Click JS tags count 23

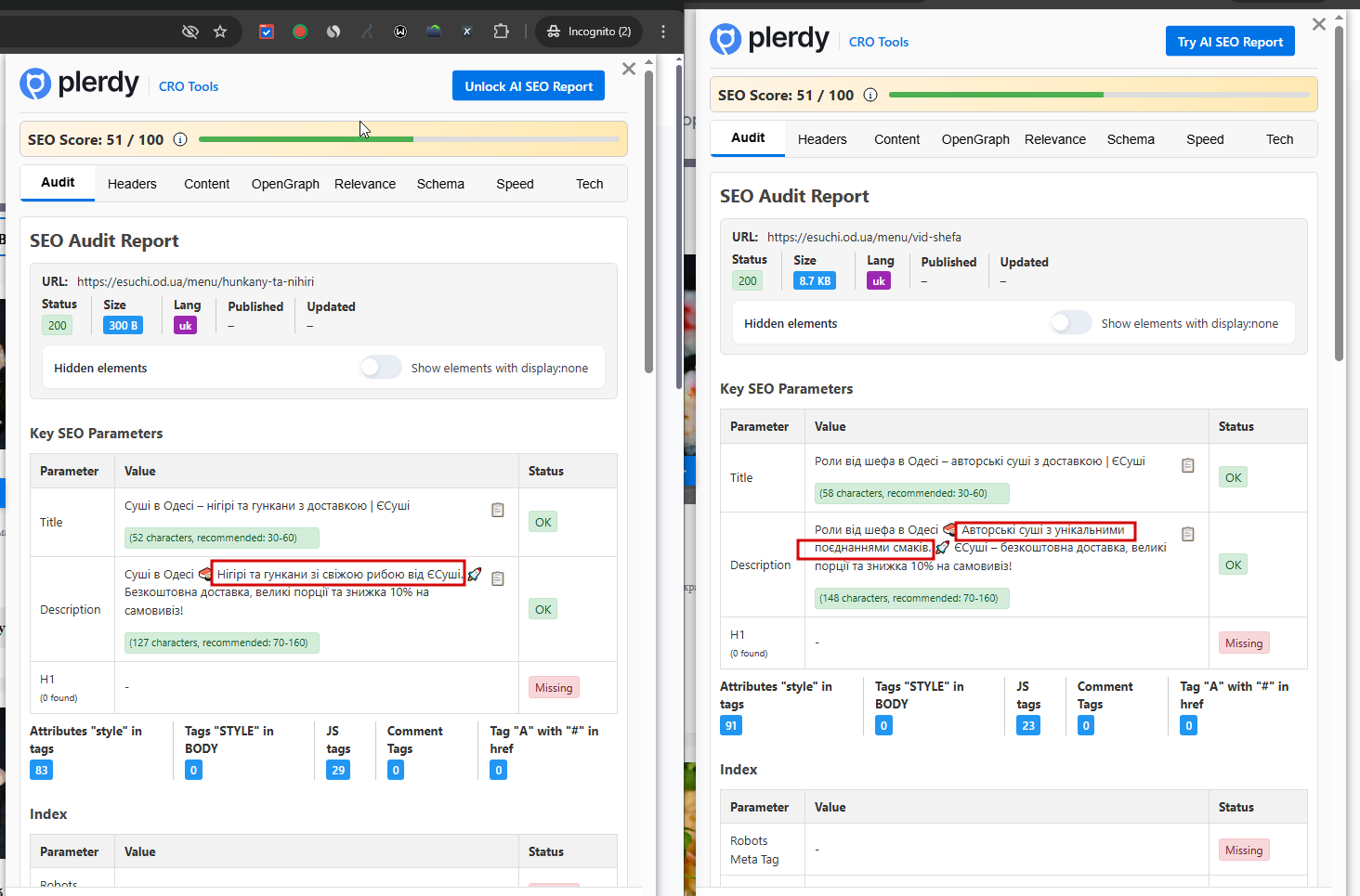coord(1028,725)
